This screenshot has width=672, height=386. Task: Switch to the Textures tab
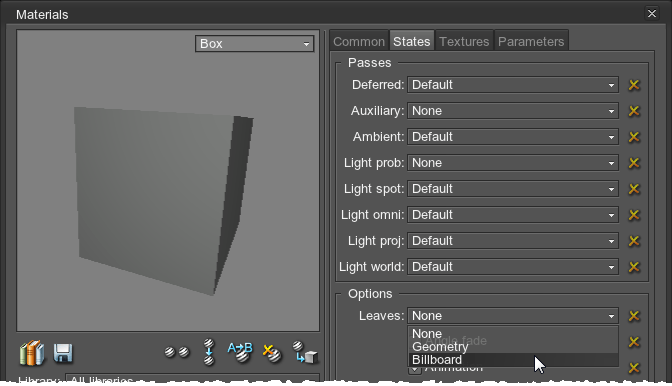[x=464, y=42]
